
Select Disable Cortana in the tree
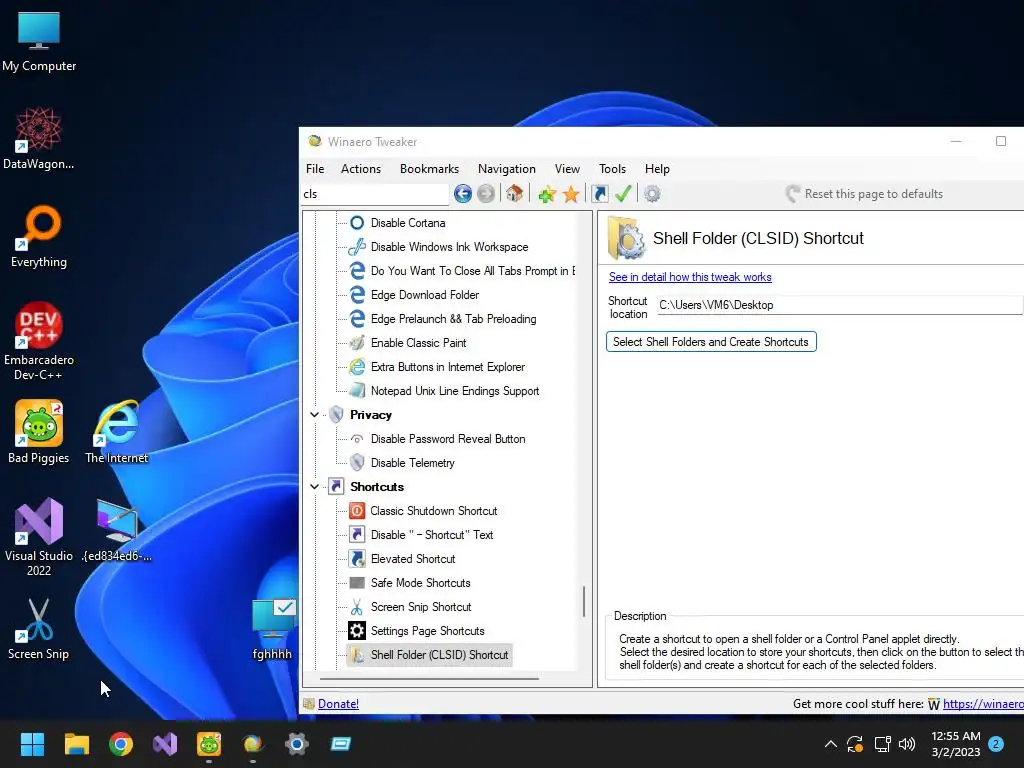tap(408, 223)
